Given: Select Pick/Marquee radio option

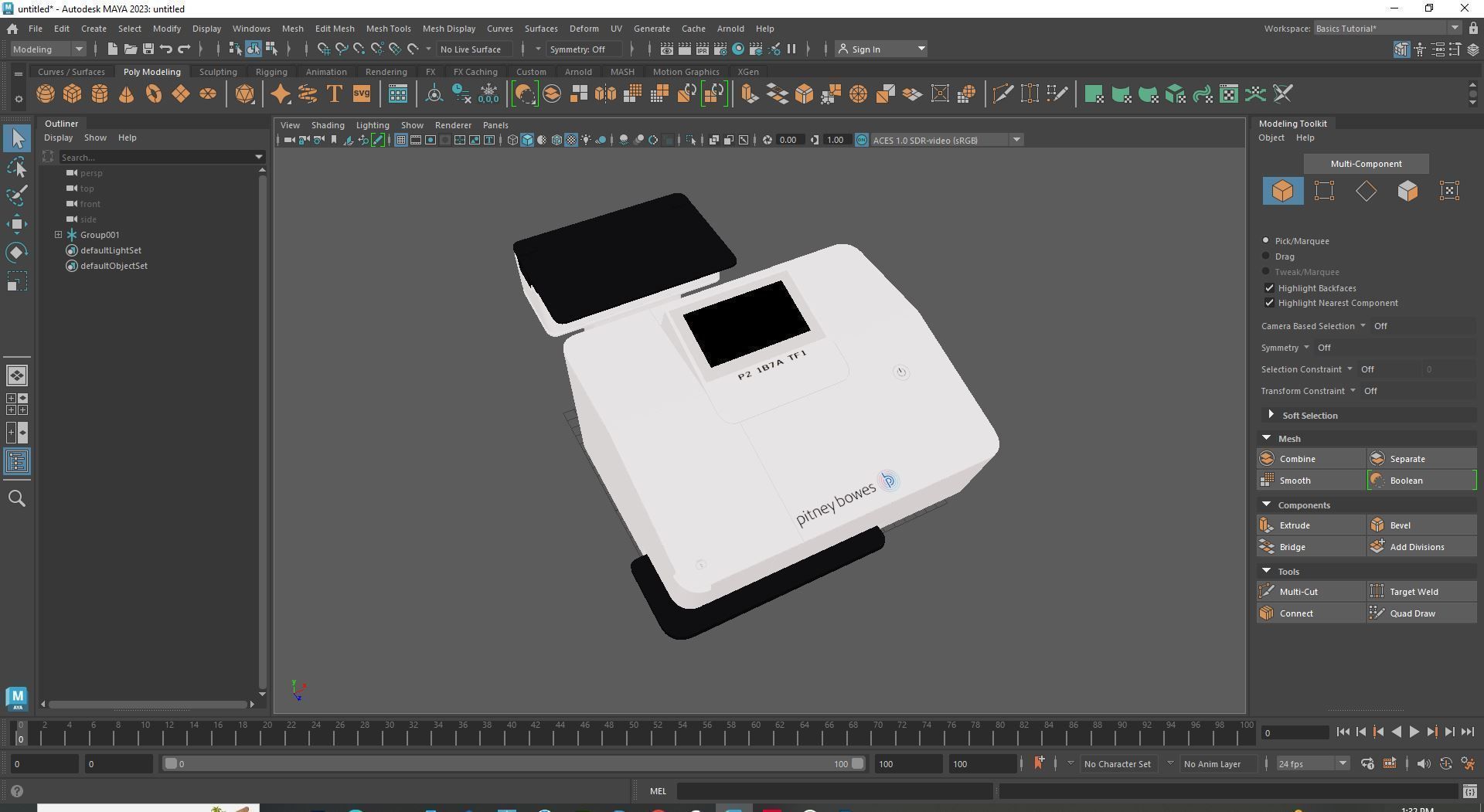Looking at the screenshot, I should (x=1266, y=241).
